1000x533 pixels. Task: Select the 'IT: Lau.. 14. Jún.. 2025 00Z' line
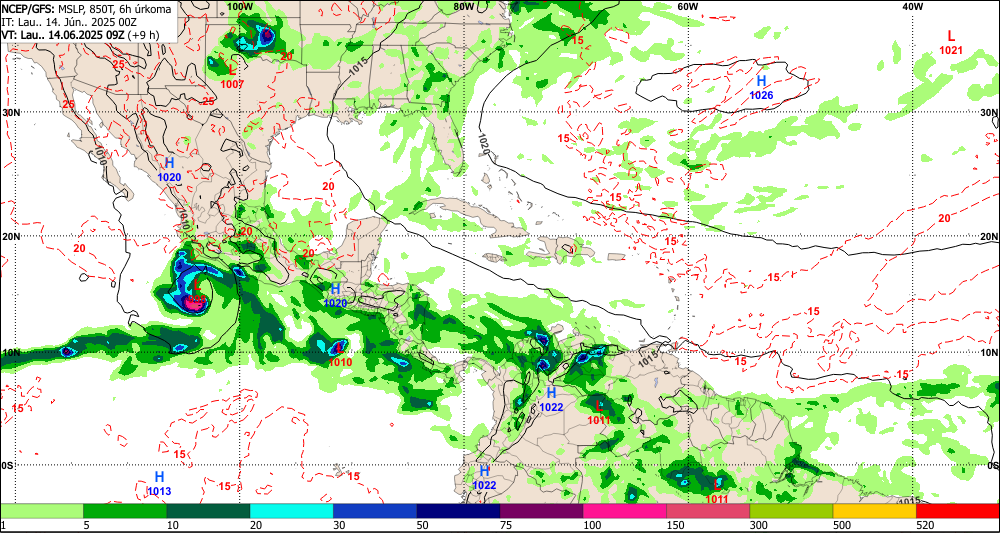71,22
